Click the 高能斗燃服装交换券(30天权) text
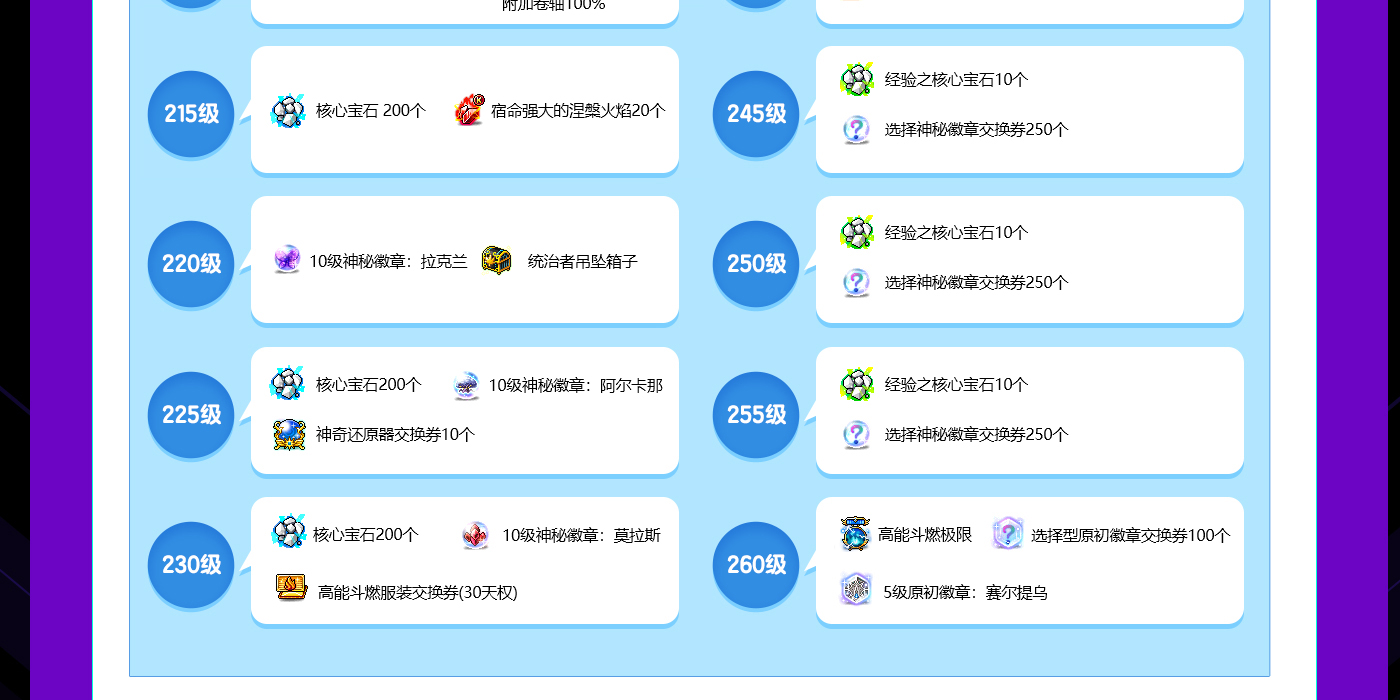Image resolution: width=1400 pixels, height=700 pixels. click(417, 593)
